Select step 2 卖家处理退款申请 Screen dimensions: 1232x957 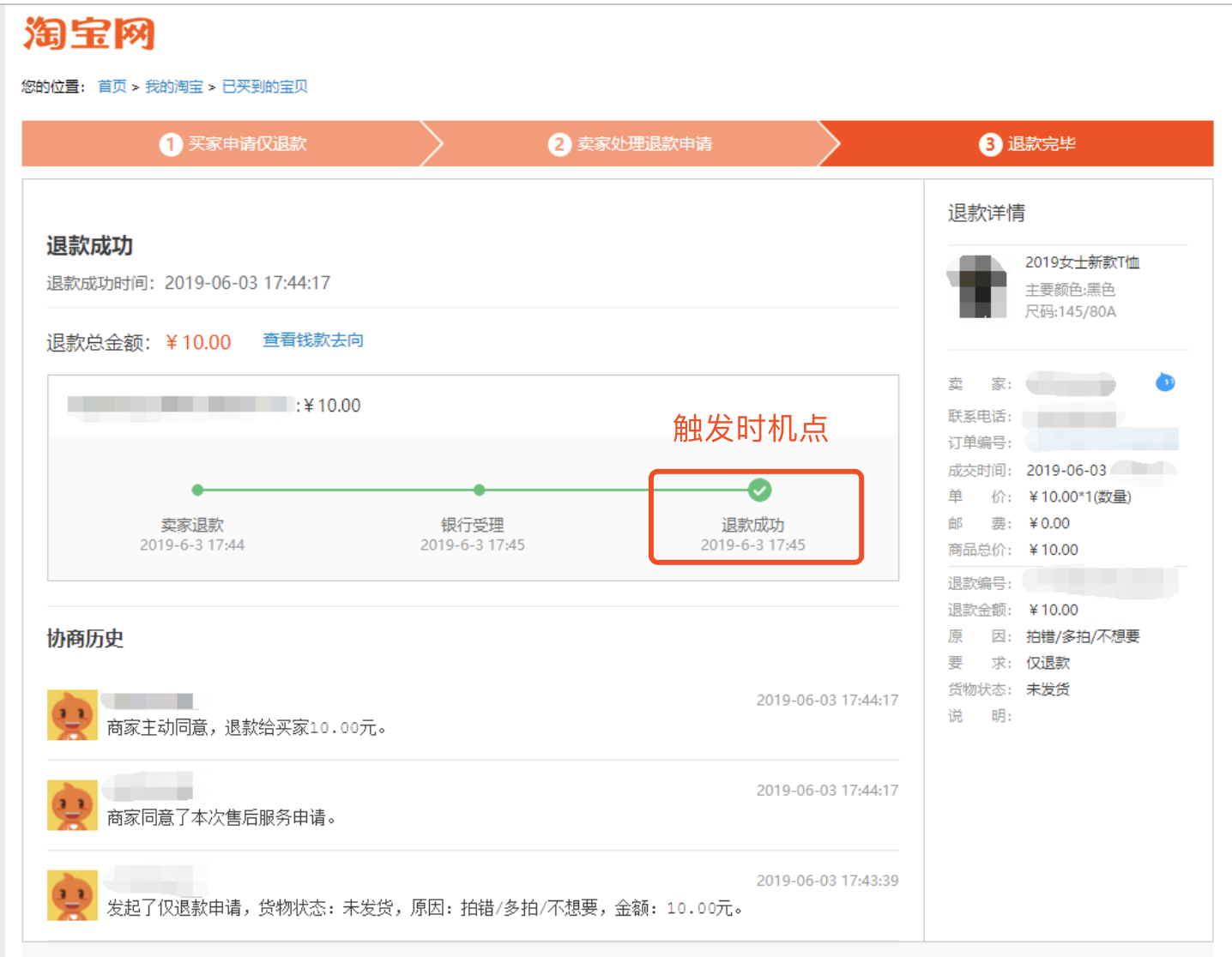tap(631, 143)
